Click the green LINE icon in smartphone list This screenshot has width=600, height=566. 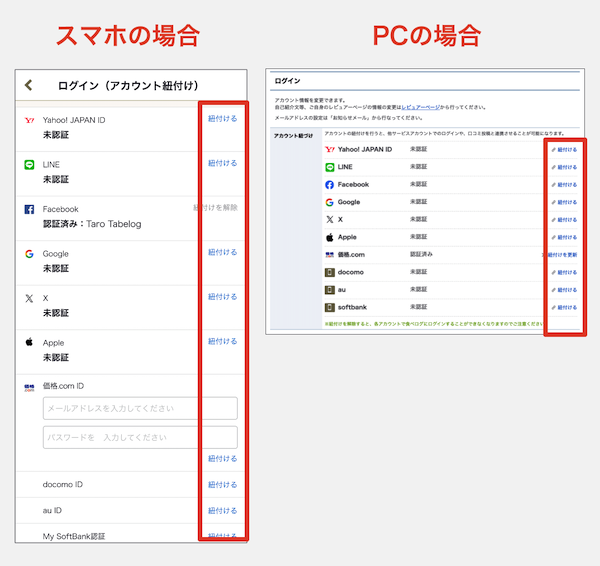coord(29,164)
